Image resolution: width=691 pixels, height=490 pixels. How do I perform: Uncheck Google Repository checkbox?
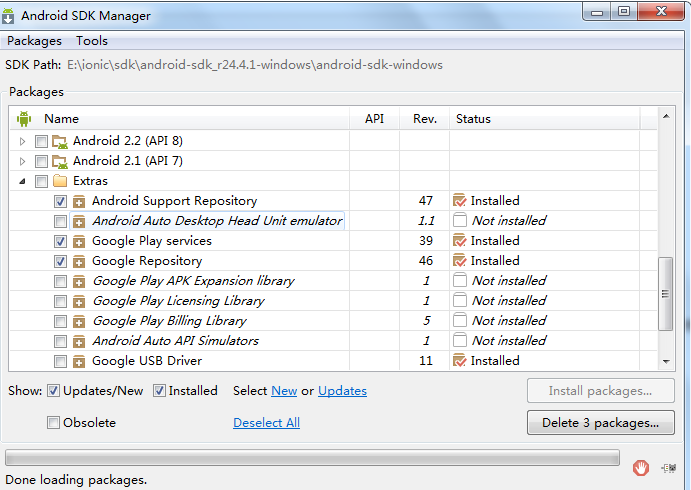click(x=60, y=261)
